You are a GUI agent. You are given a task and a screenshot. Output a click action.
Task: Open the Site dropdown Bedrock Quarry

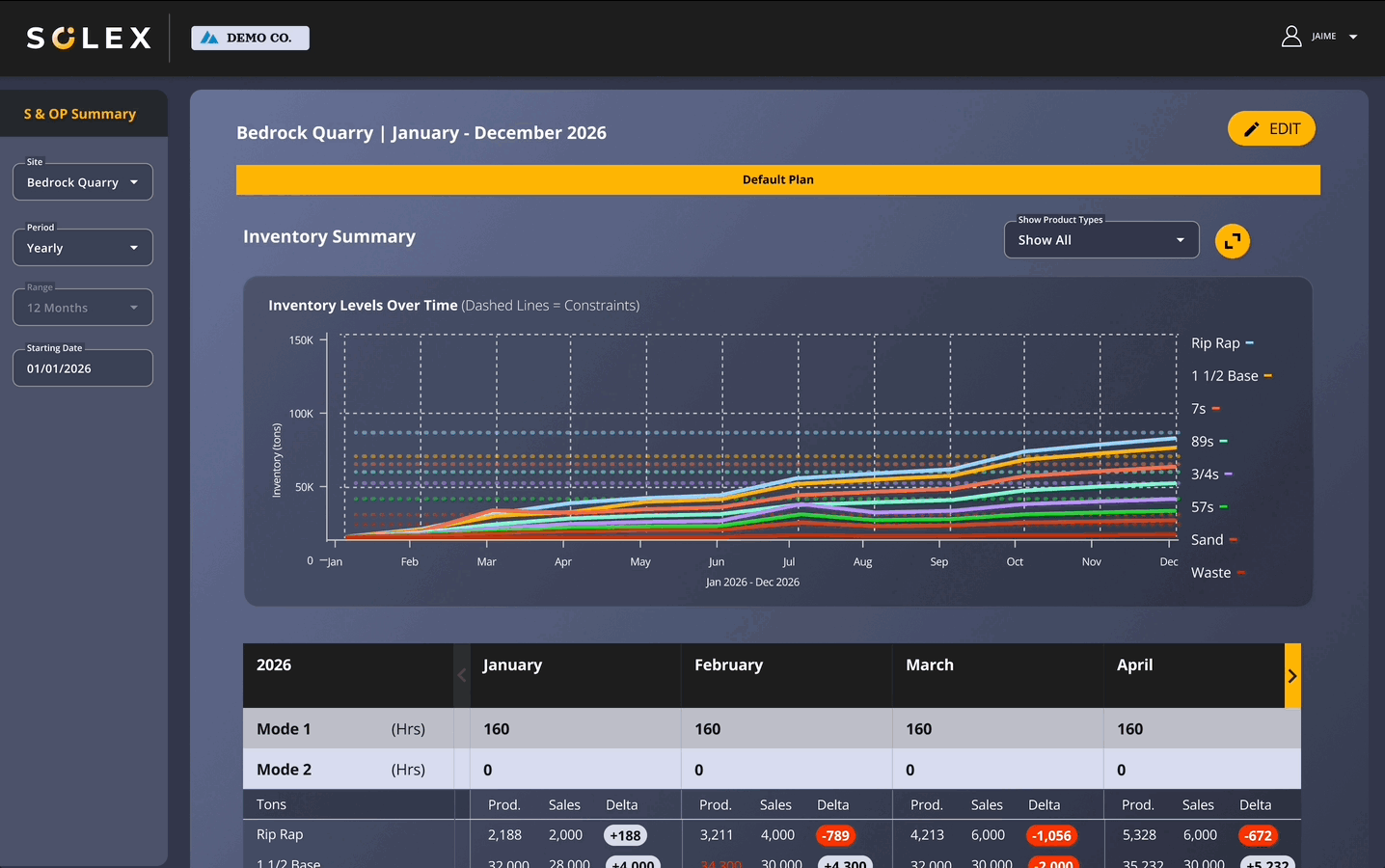click(82, 182)
